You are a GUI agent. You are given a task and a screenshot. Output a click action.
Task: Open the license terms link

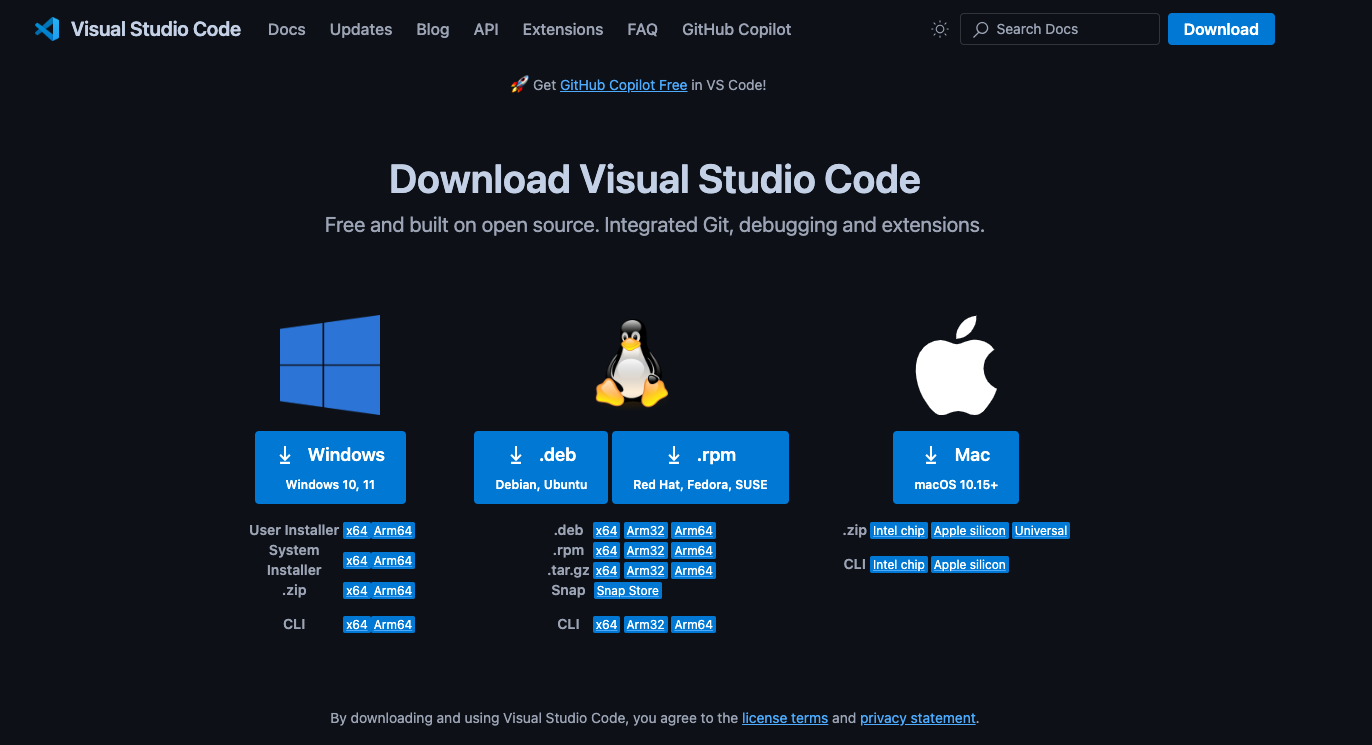785,718
